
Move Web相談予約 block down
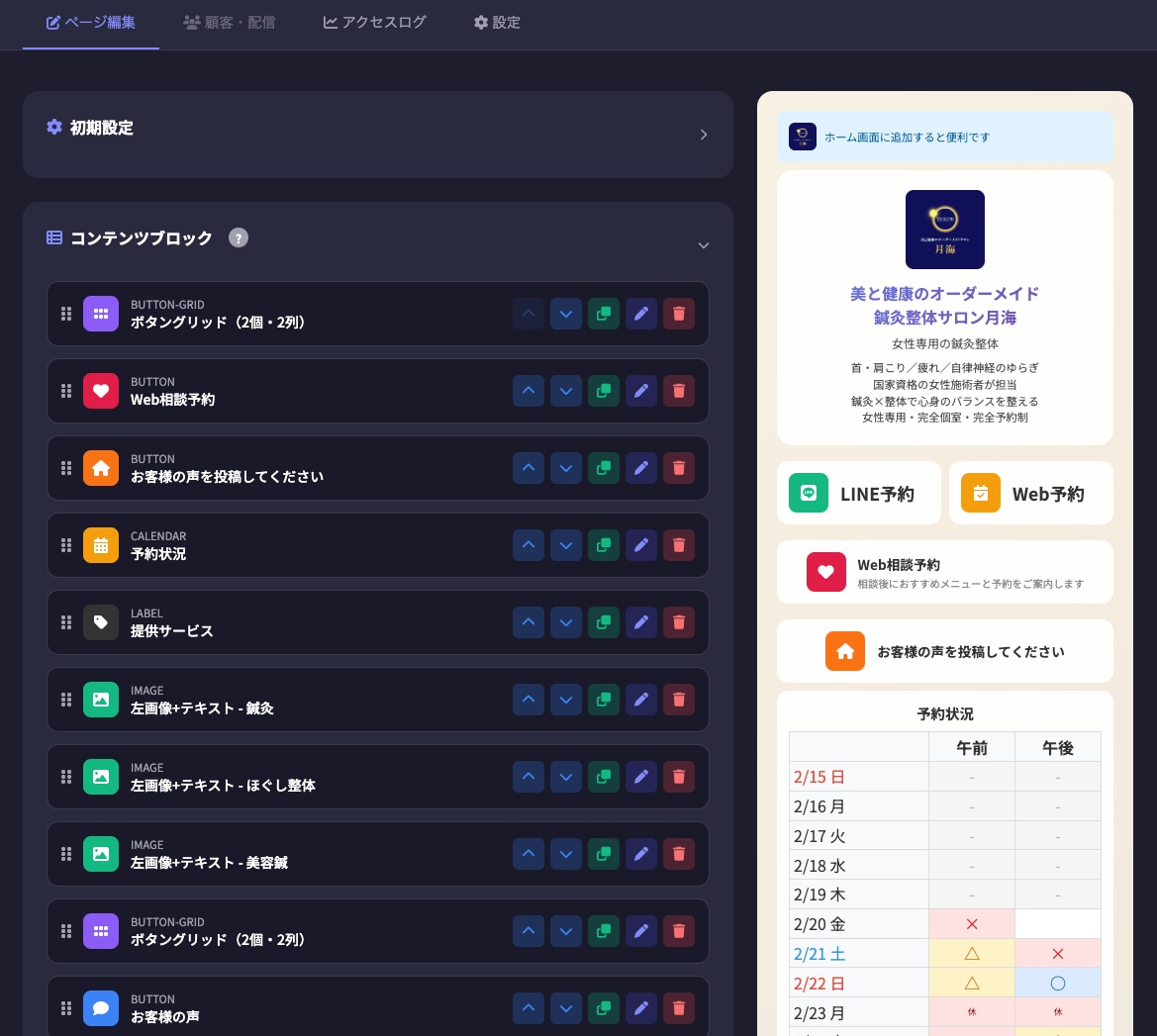pyautogui.click(x=566, y=390)
